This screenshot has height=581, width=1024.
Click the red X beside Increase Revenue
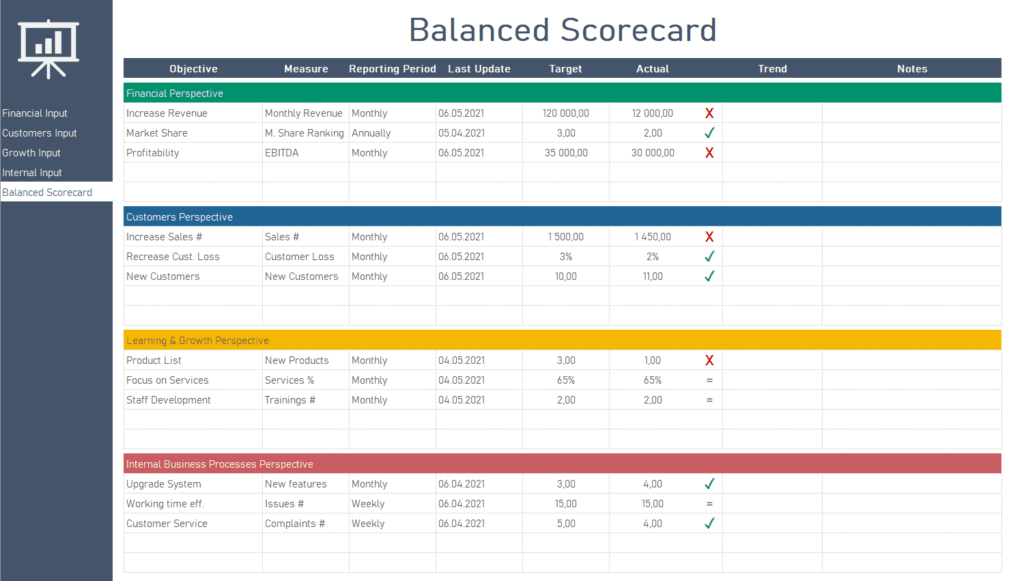(709, 112)
